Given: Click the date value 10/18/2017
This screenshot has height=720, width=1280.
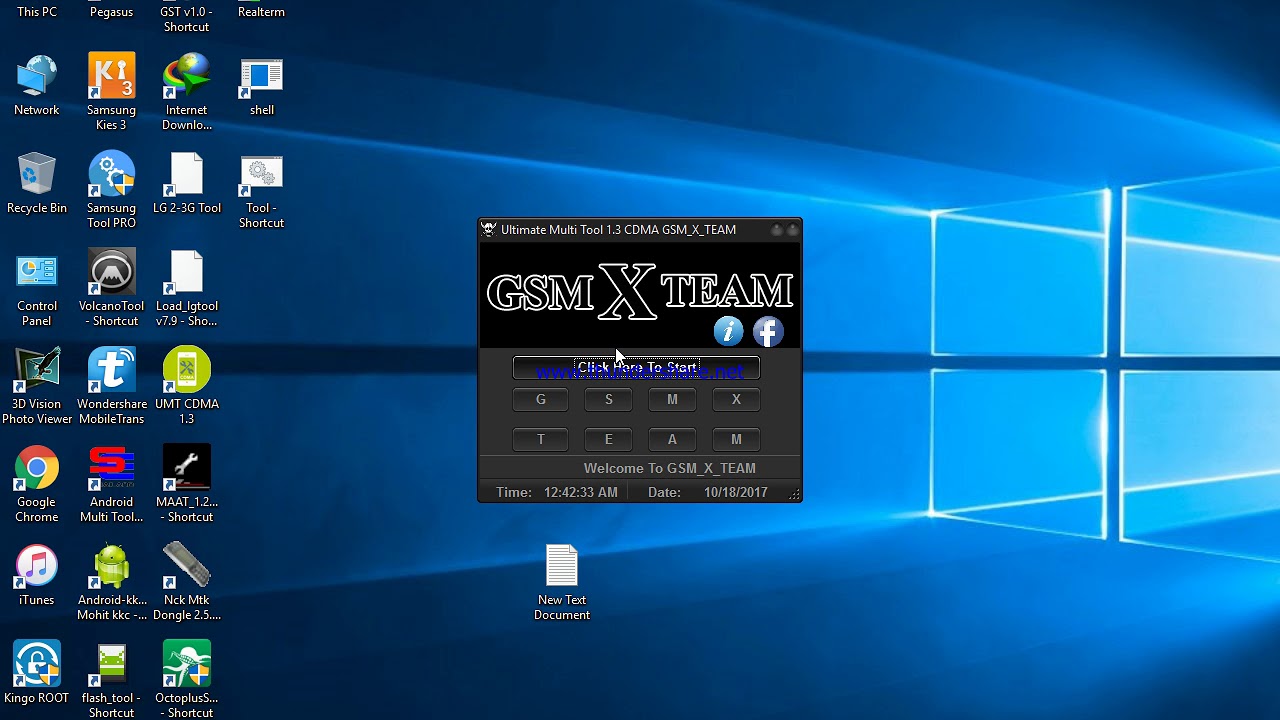Looking at the screenshot, I should click(735, 493).
